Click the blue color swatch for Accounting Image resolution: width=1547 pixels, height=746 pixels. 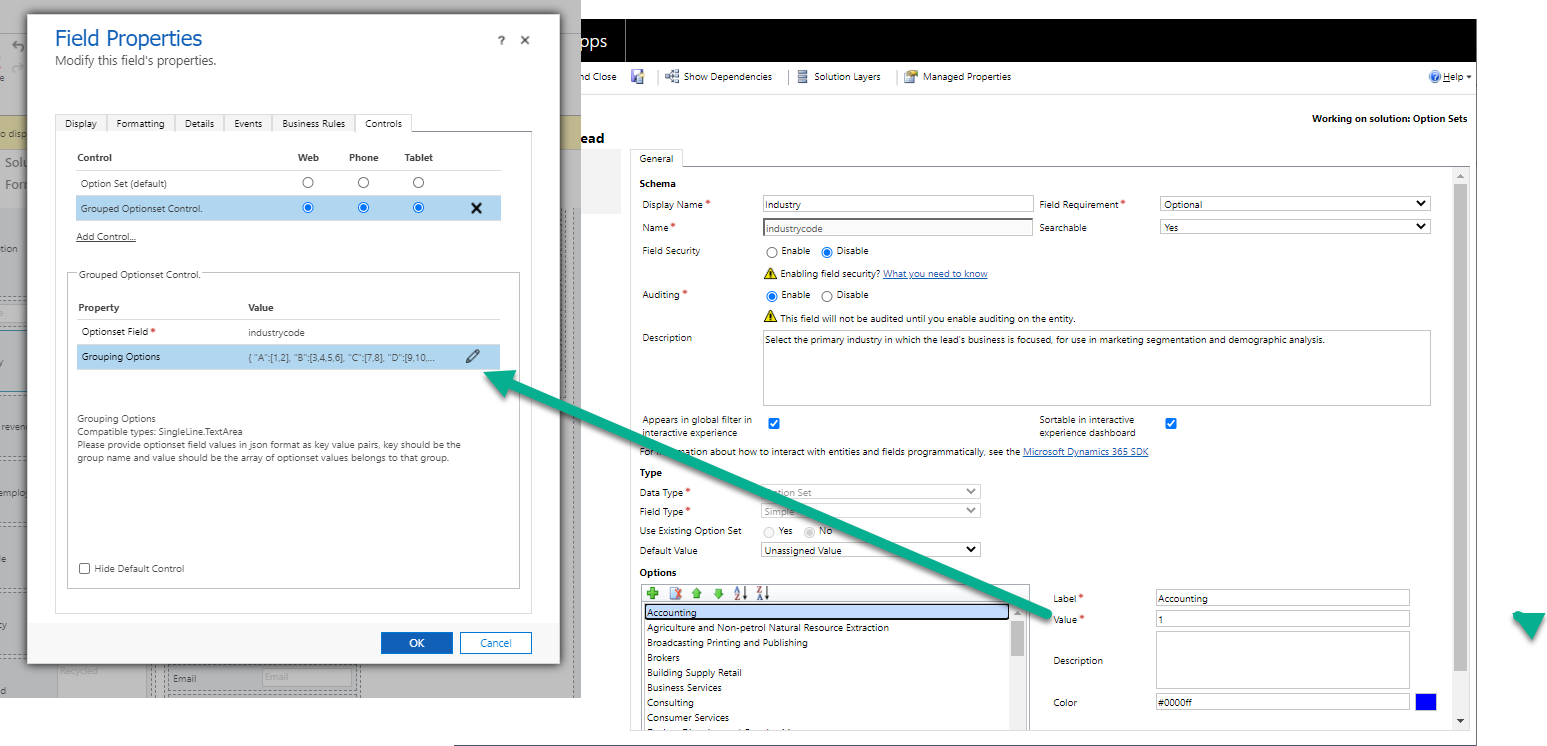click(1426, 701)
